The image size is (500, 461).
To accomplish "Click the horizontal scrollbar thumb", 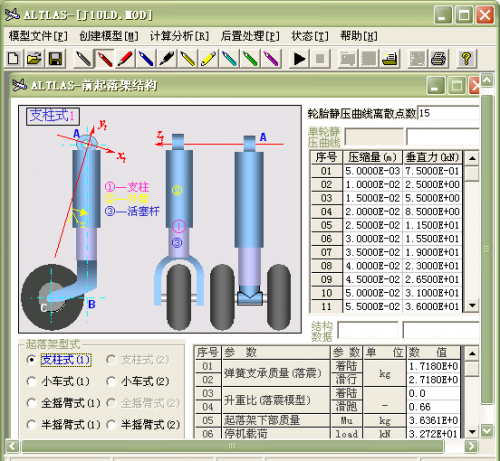I will coord(232,446).
